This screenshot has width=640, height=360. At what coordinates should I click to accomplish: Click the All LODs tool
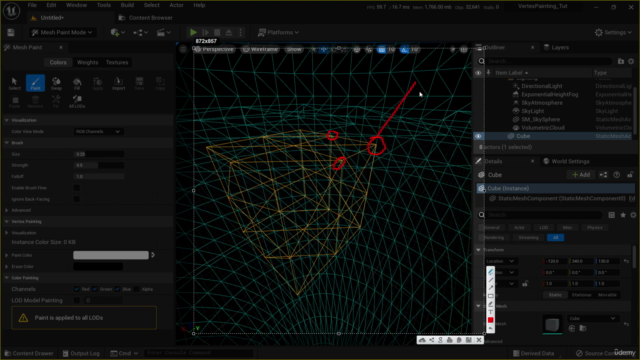(x=77, y=101)
